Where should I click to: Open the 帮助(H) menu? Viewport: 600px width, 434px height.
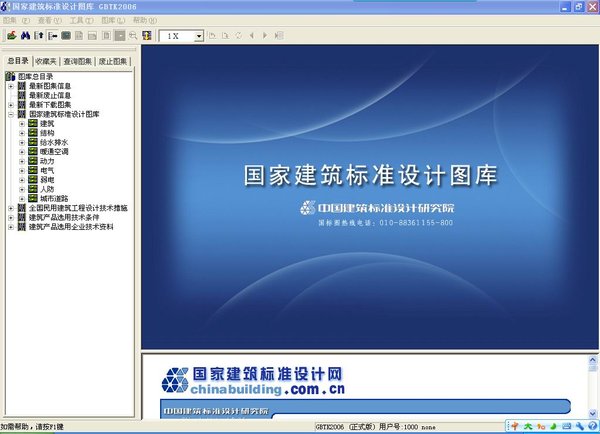tap(145, 20)
